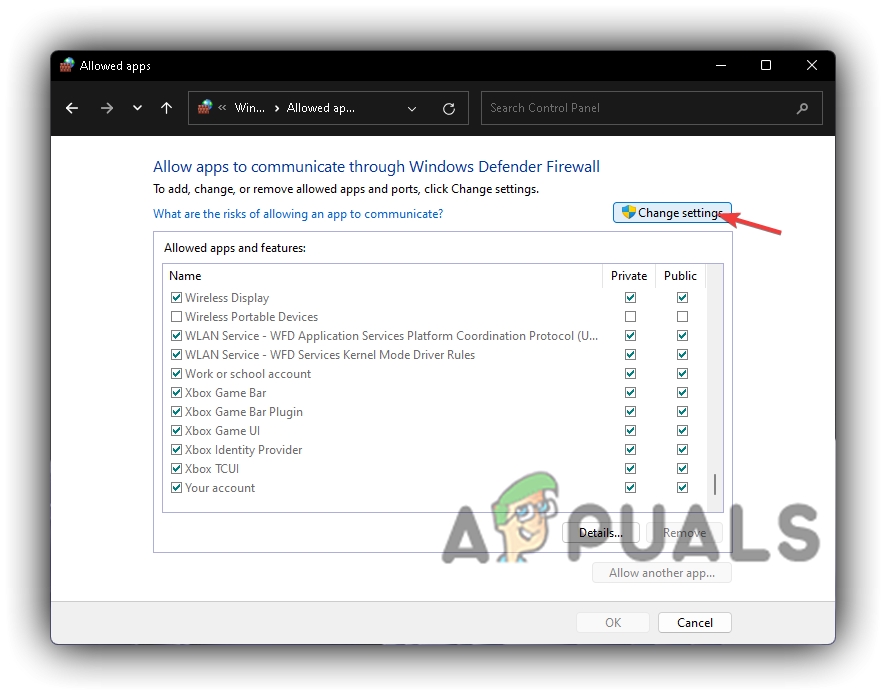Expand the hidden breadcrumb chevrons

(x=222, y=107)
